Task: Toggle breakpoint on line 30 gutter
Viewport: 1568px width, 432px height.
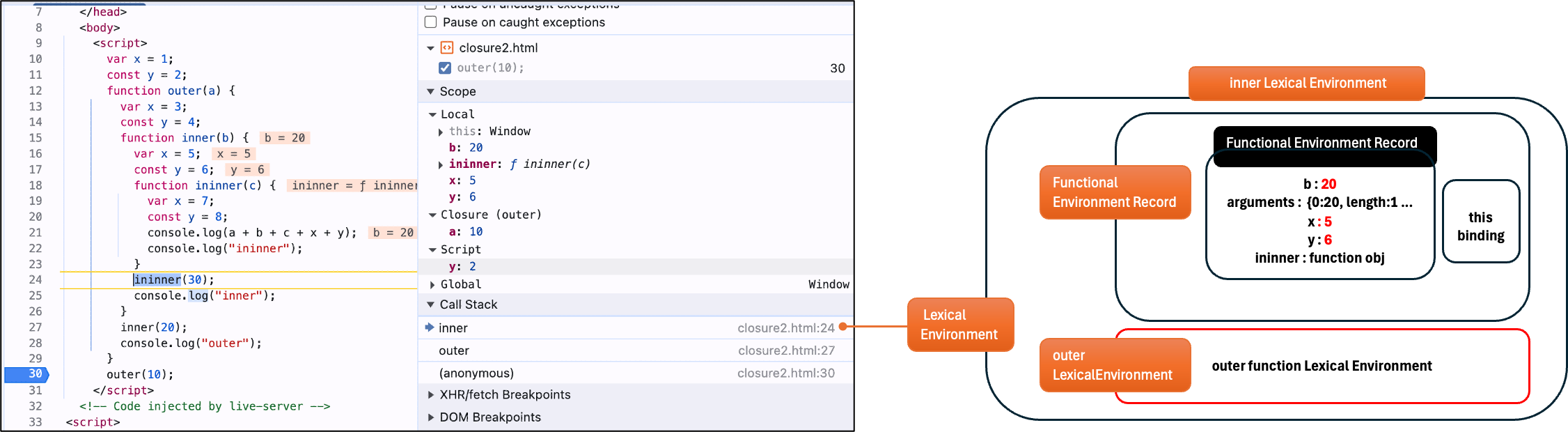Action: (x=26, y=374)
